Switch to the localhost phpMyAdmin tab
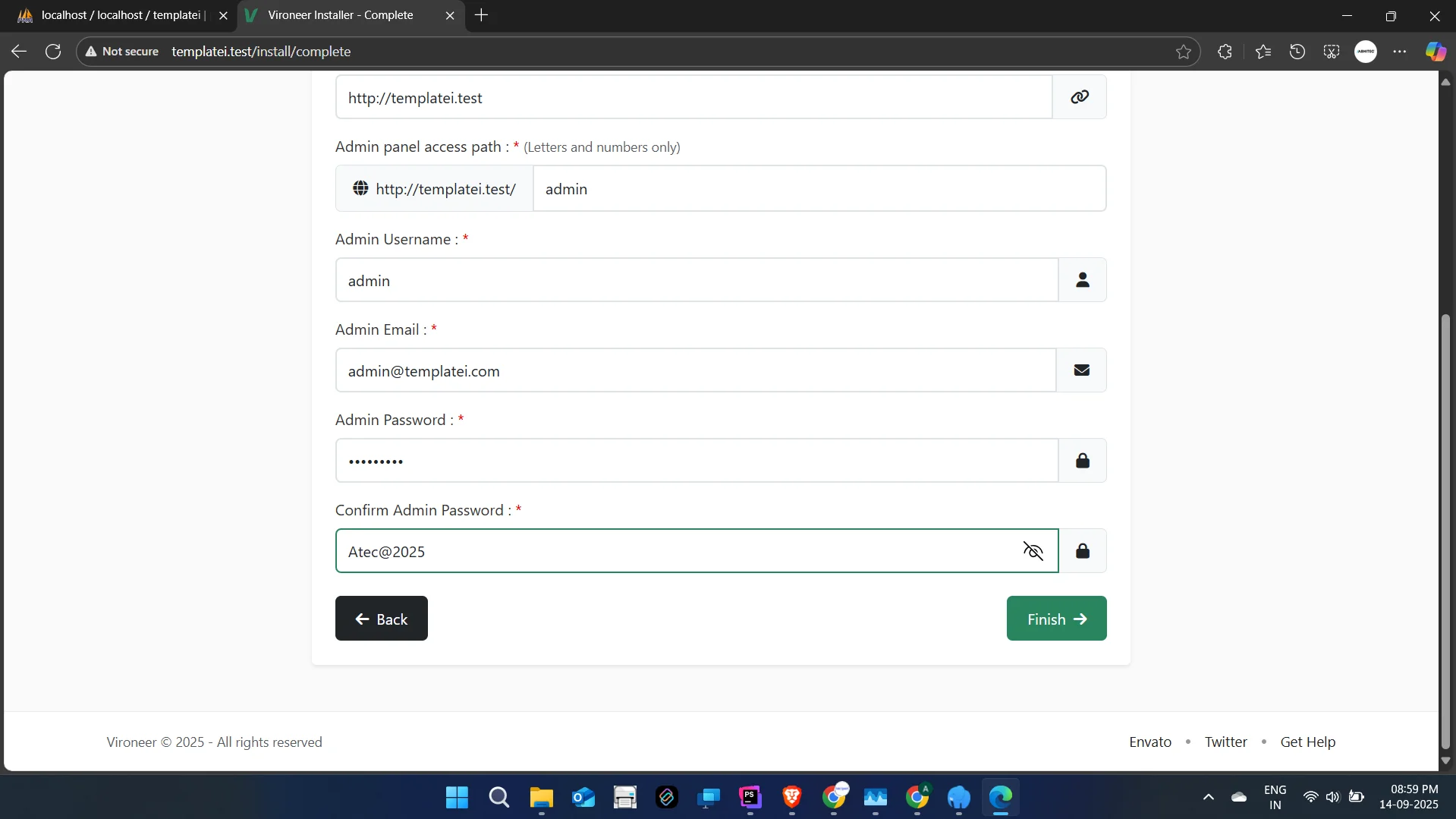 coord(121,15)
